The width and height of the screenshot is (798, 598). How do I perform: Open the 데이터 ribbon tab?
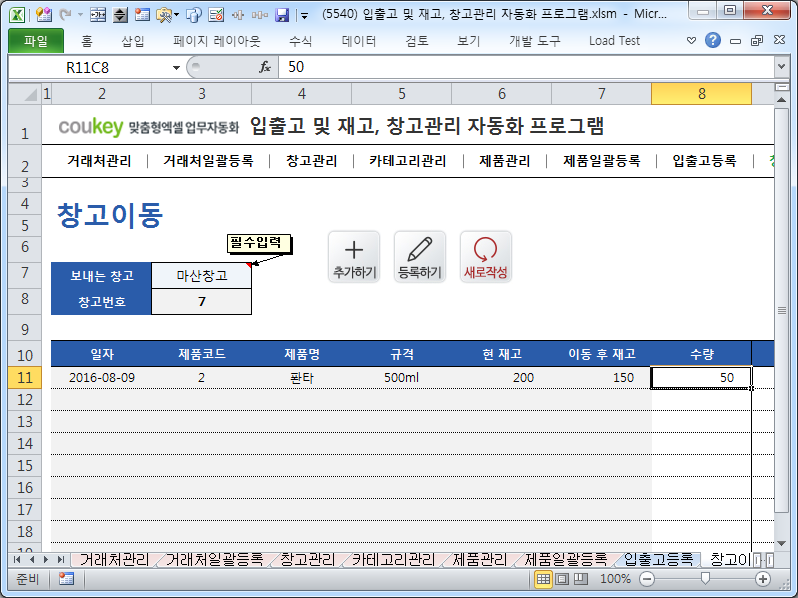point(359,41)
